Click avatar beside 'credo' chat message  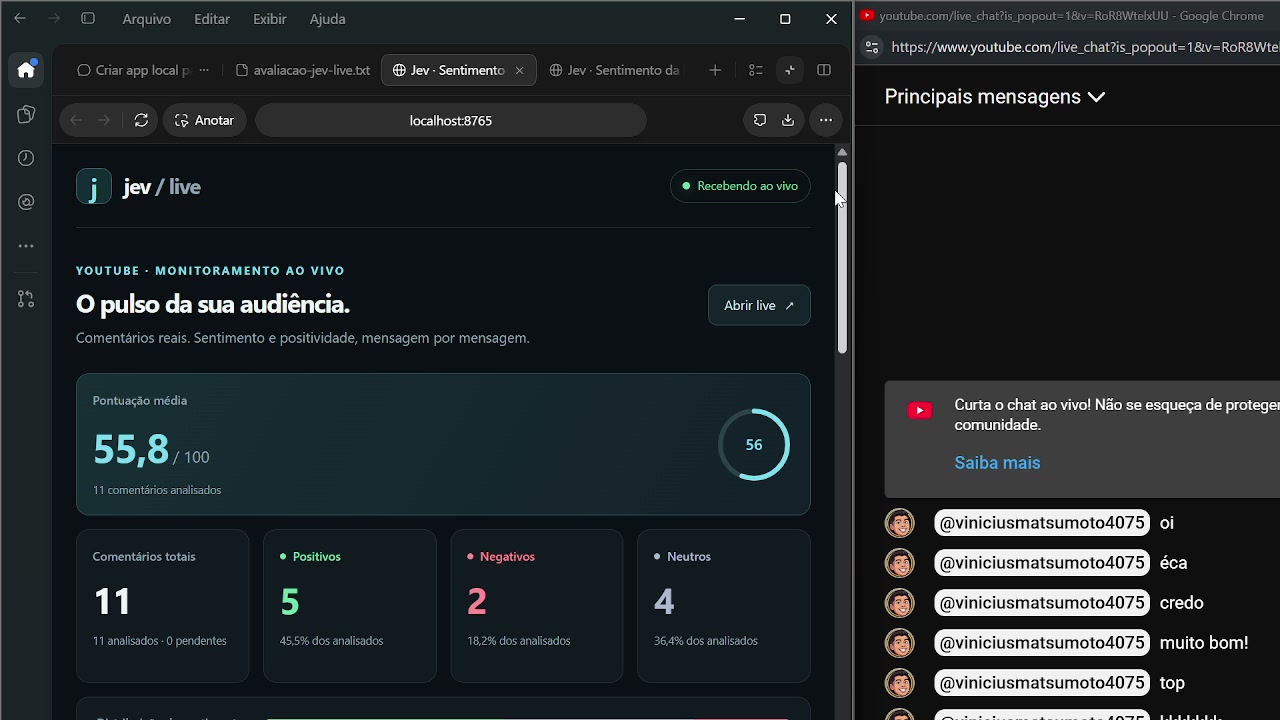coord(900,603)
